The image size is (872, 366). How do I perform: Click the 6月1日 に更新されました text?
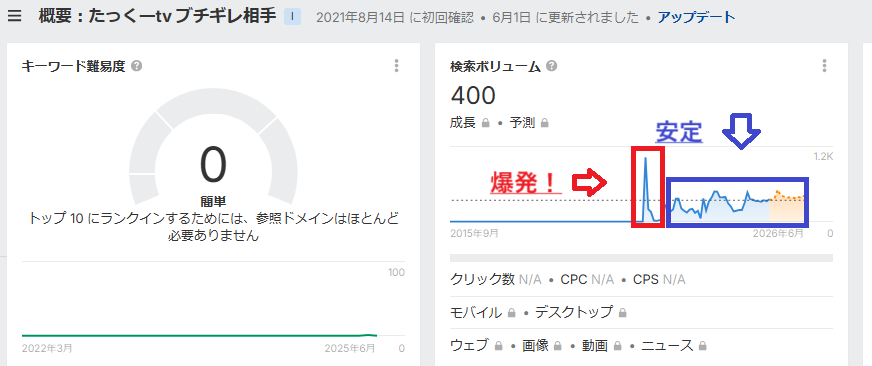tap(566, 17)
